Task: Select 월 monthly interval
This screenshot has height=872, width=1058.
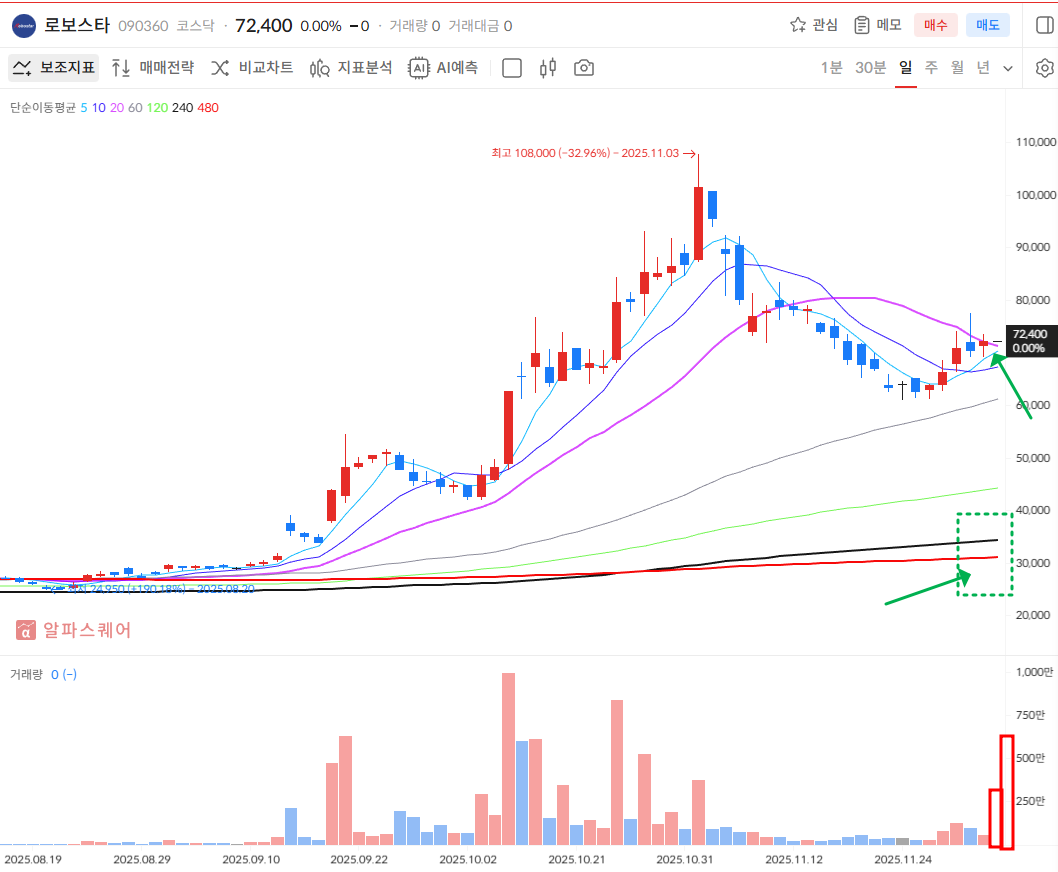Action: pyautogui.click(x=957, y=68)
